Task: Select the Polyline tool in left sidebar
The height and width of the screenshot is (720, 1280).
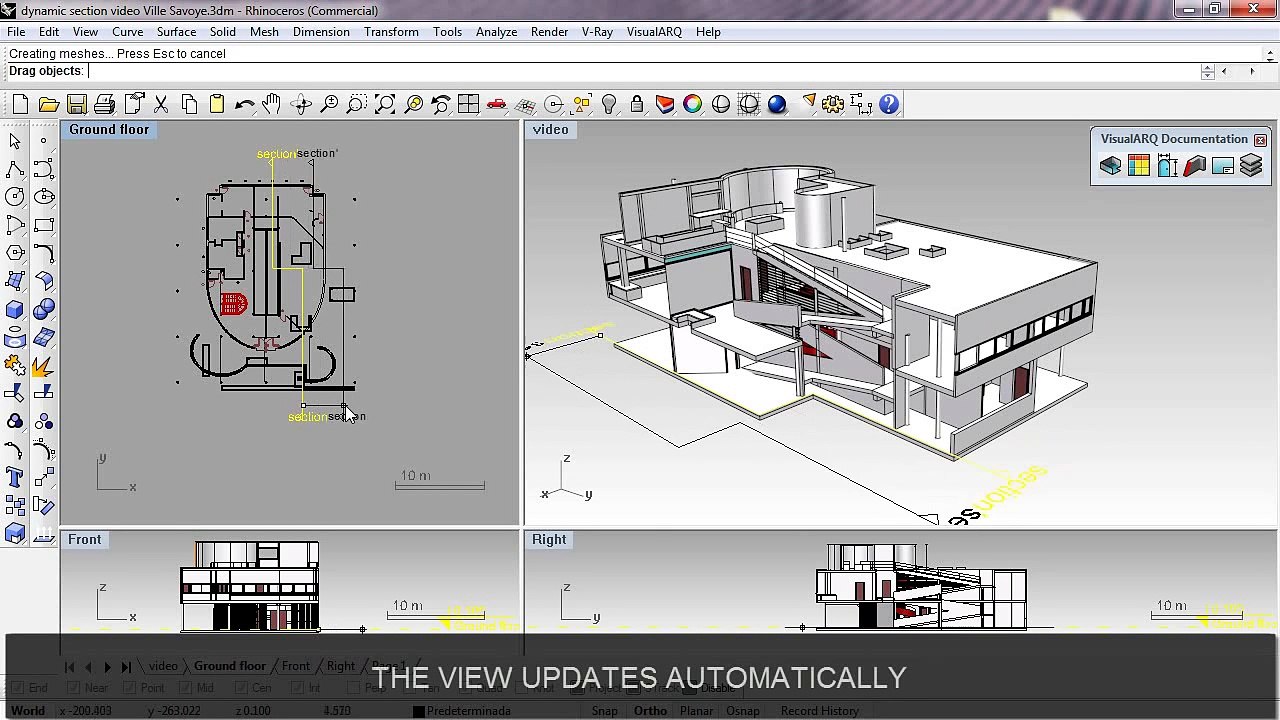Action: tap(15, 169)
